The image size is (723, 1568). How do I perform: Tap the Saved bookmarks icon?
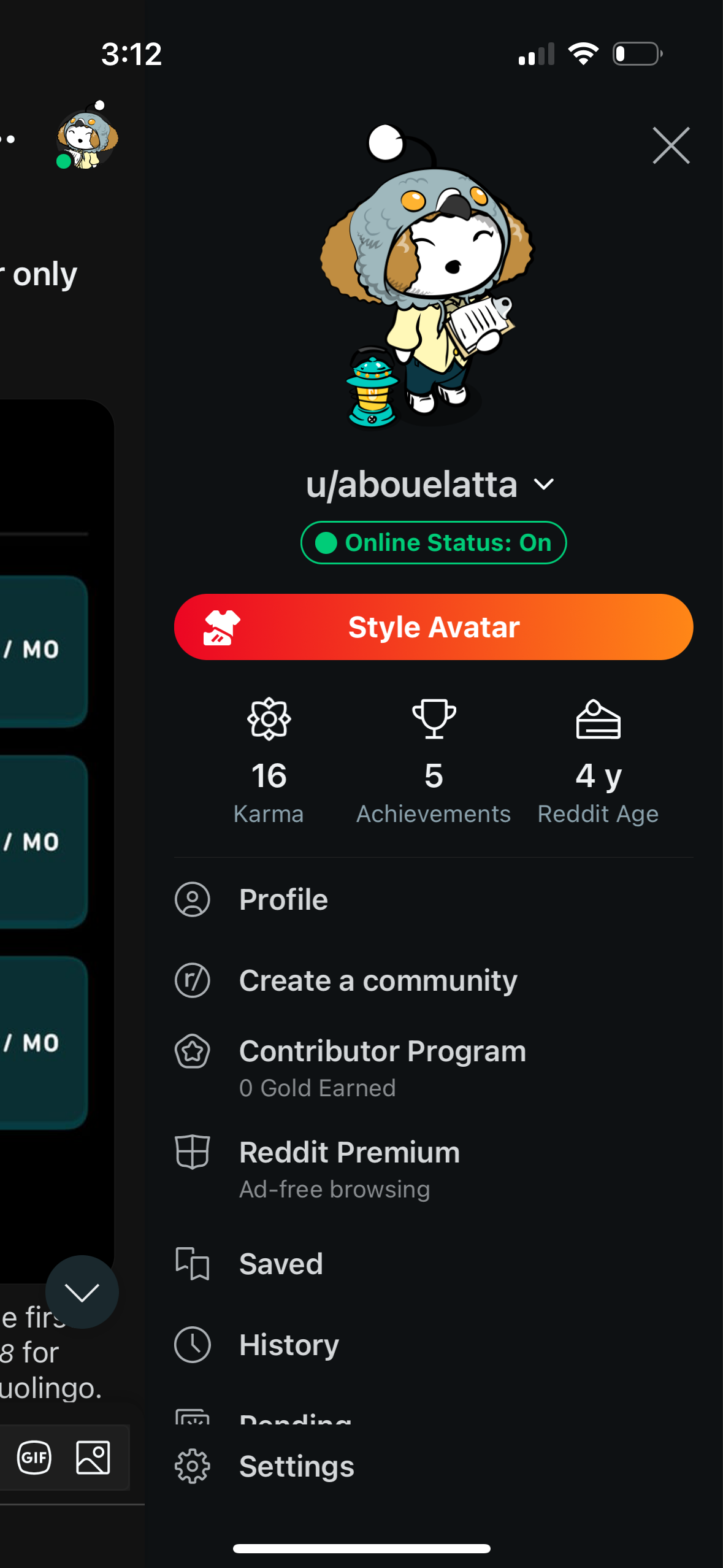[x=193, y=1264]
